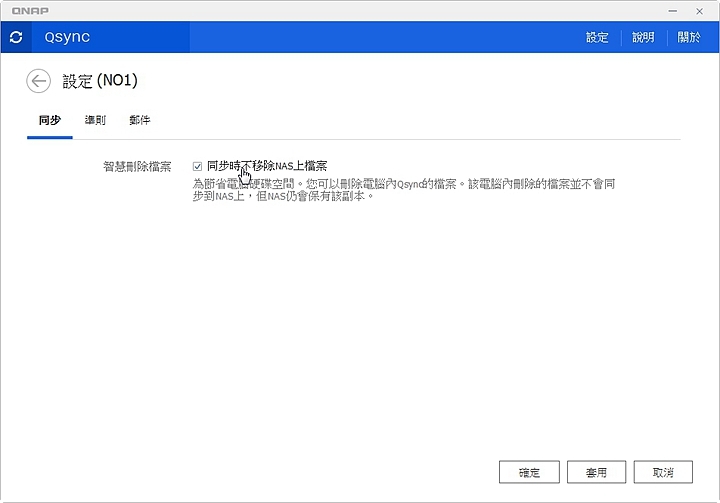Click the QNAP logo in title bar
The image size is (720, 503).
point(30,11)
